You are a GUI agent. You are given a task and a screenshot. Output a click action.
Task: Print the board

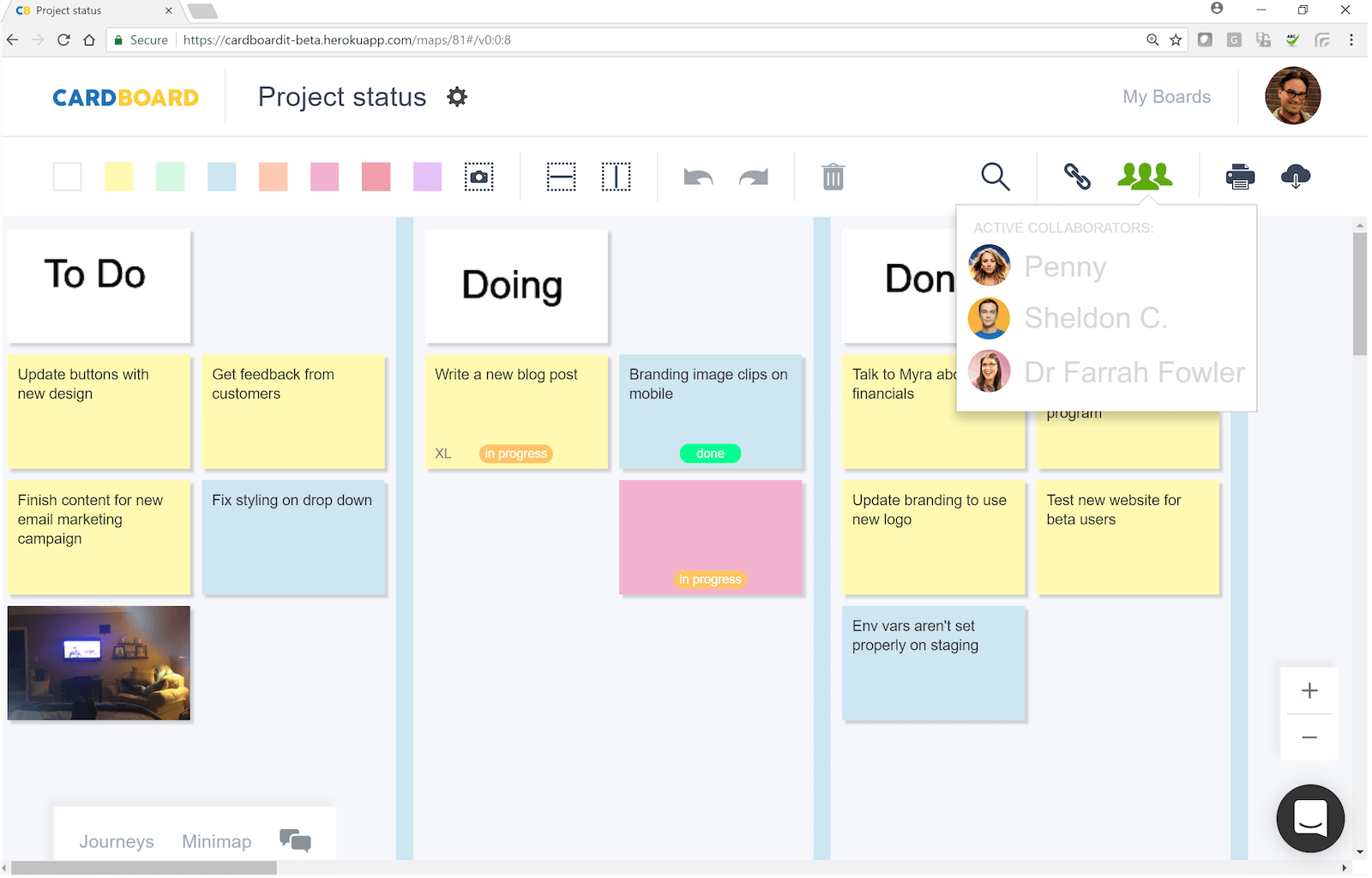click(1240, 177)
